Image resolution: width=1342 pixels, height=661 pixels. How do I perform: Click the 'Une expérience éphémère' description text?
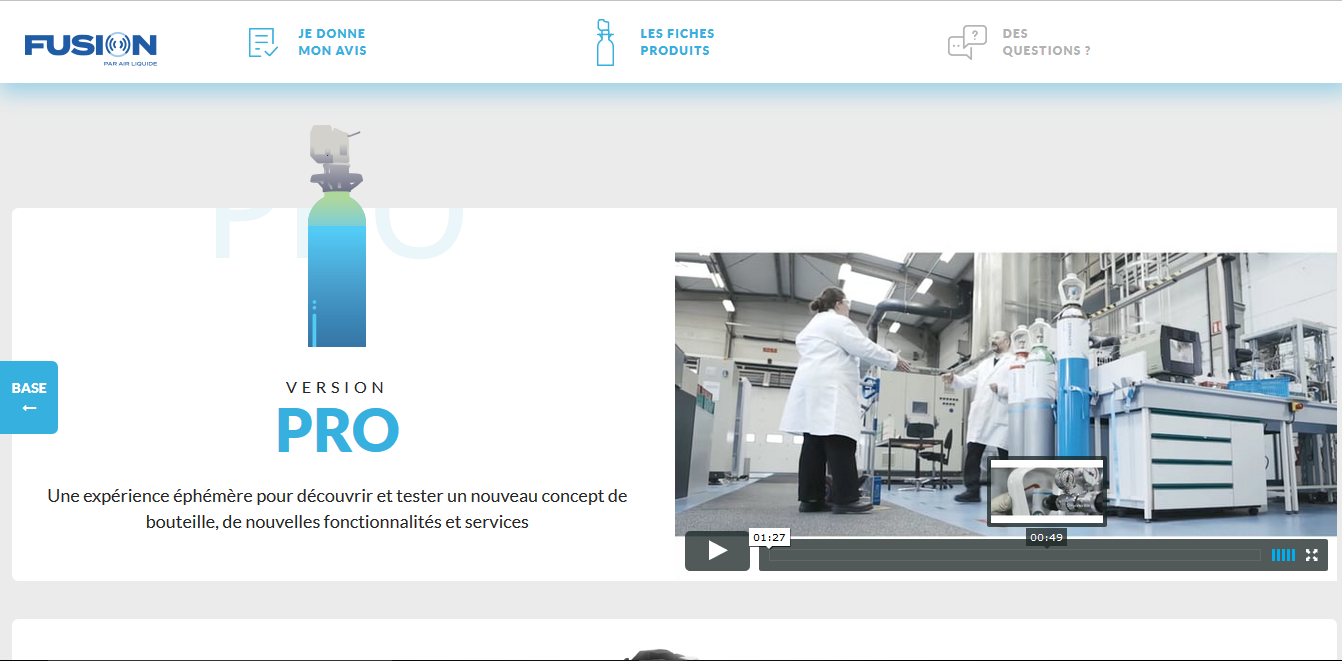pos(337,508)
